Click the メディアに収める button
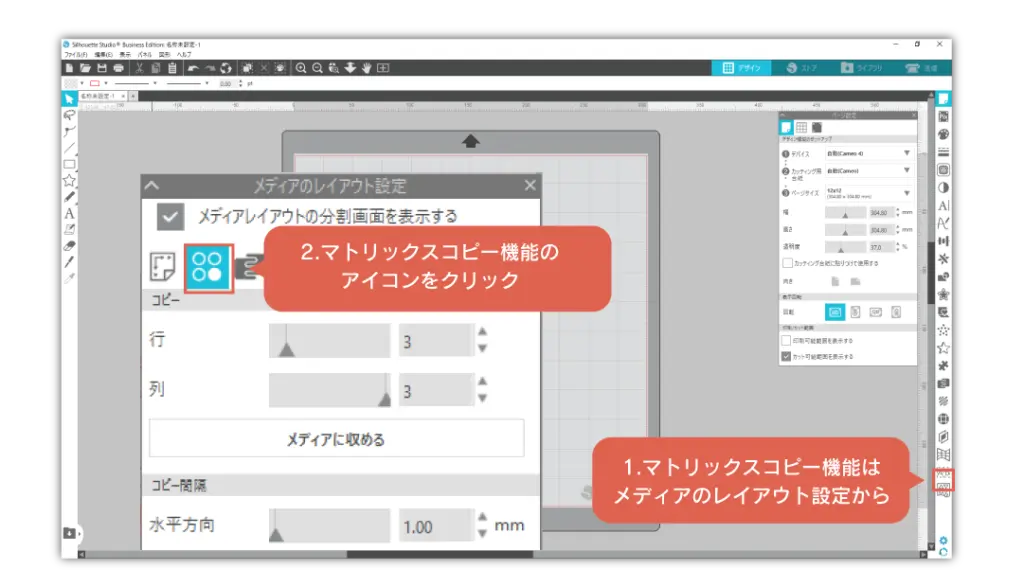This screenshot has height=588, width=1024. coord(336,439)
